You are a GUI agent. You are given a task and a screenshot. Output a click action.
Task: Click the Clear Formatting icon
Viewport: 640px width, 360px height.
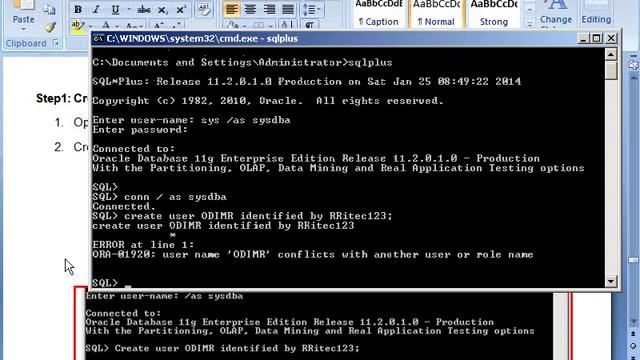pyautogui.click(x=203, y=9)
